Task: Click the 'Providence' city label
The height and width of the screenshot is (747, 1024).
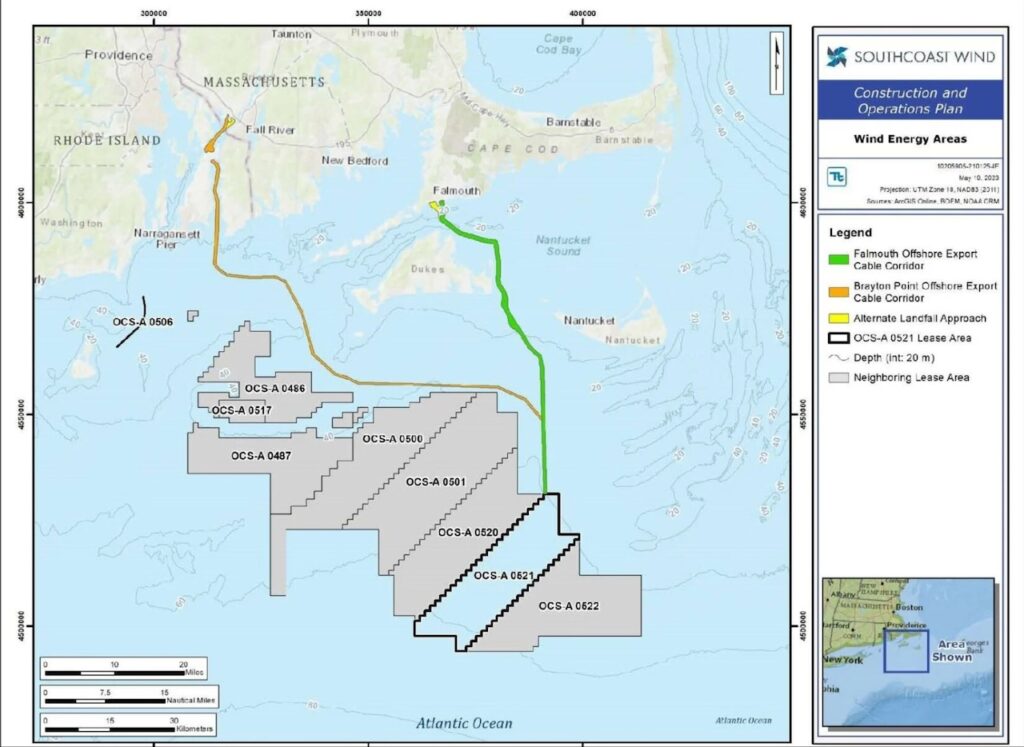Action: coord(119,56)
